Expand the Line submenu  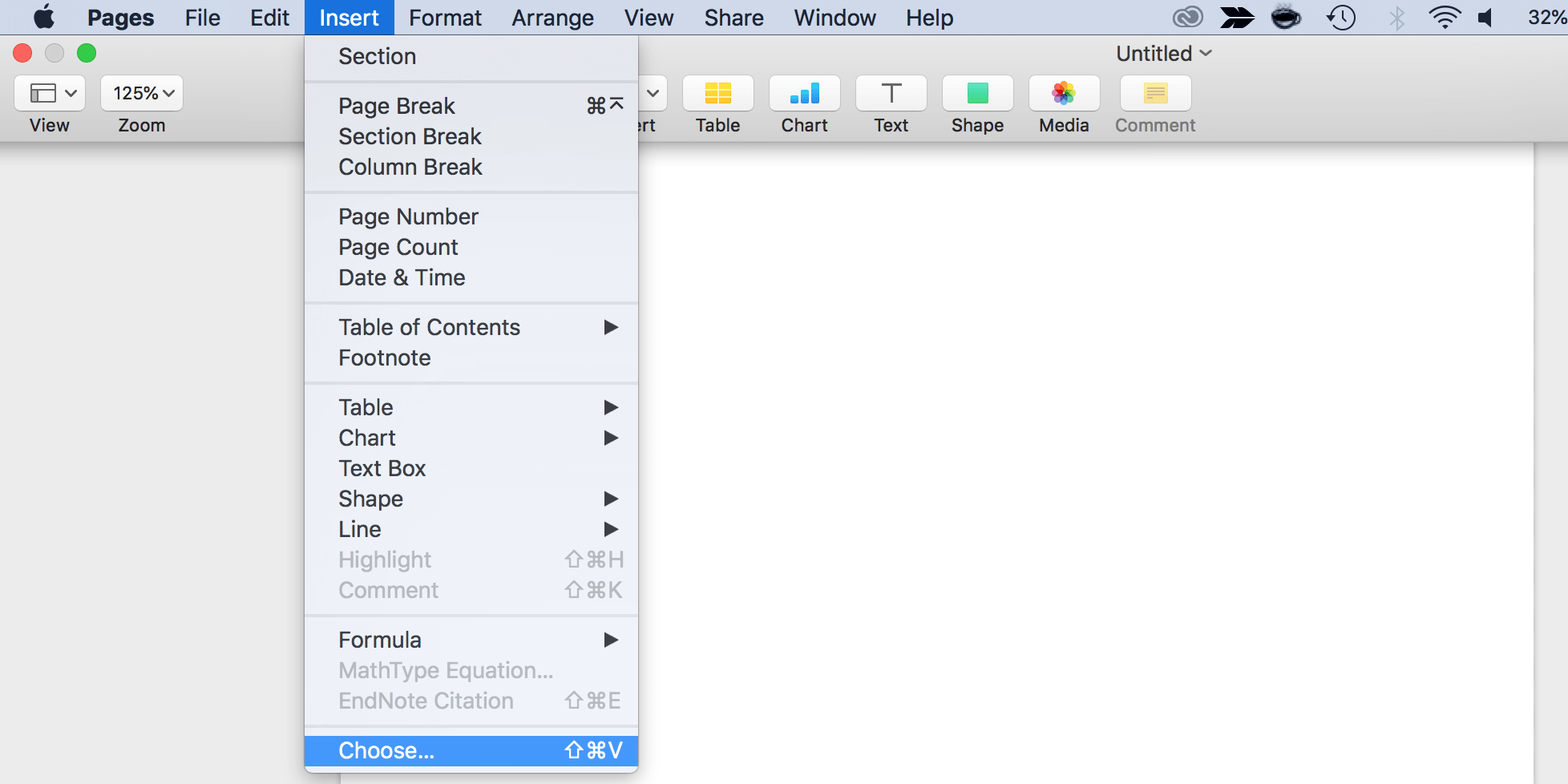pyautogui.click(x=359, y=529)
